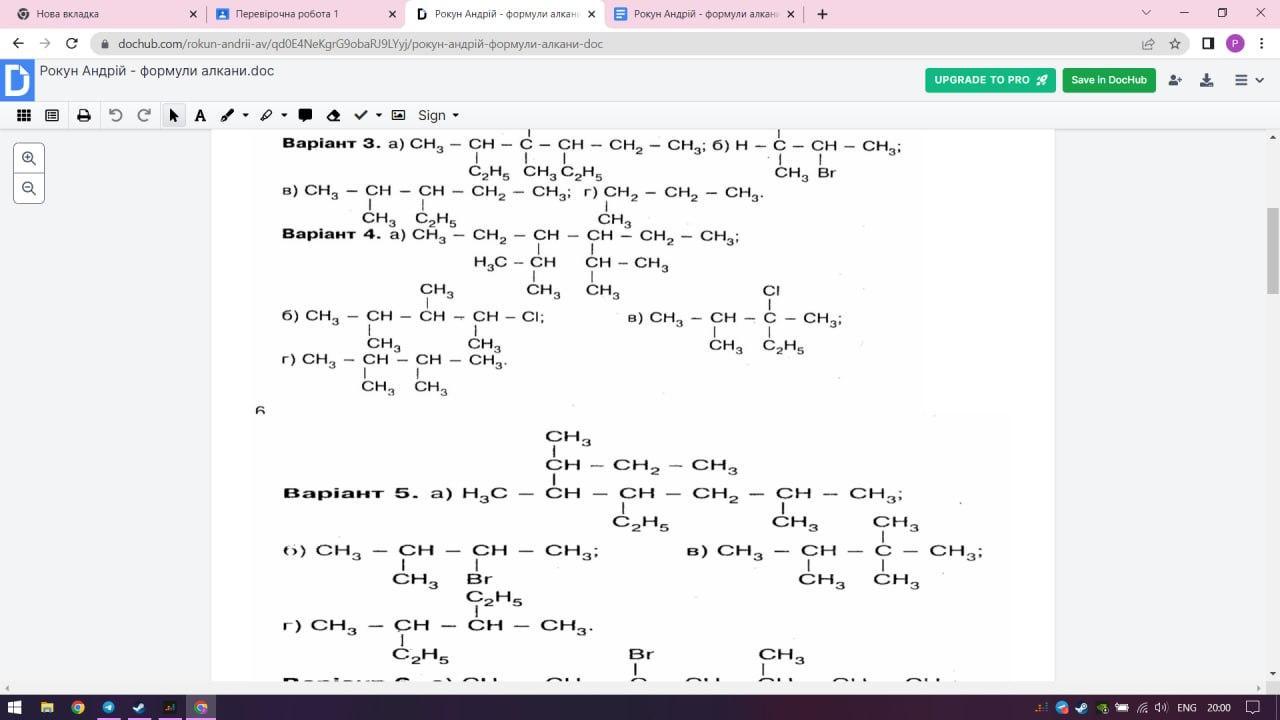Undo the last action
The image size is (1280, 720).
click(x=115, y=115)
